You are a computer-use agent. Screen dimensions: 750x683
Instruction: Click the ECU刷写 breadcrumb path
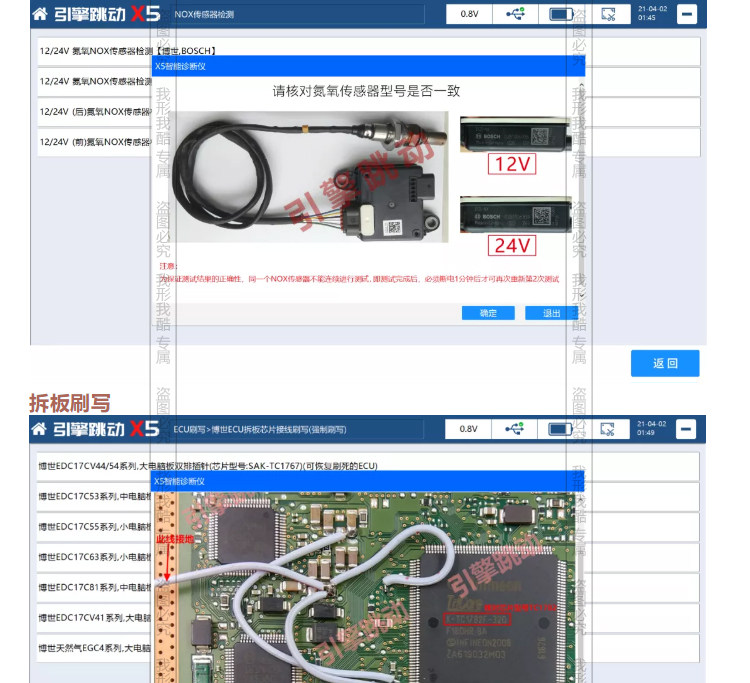click(296, 429)
